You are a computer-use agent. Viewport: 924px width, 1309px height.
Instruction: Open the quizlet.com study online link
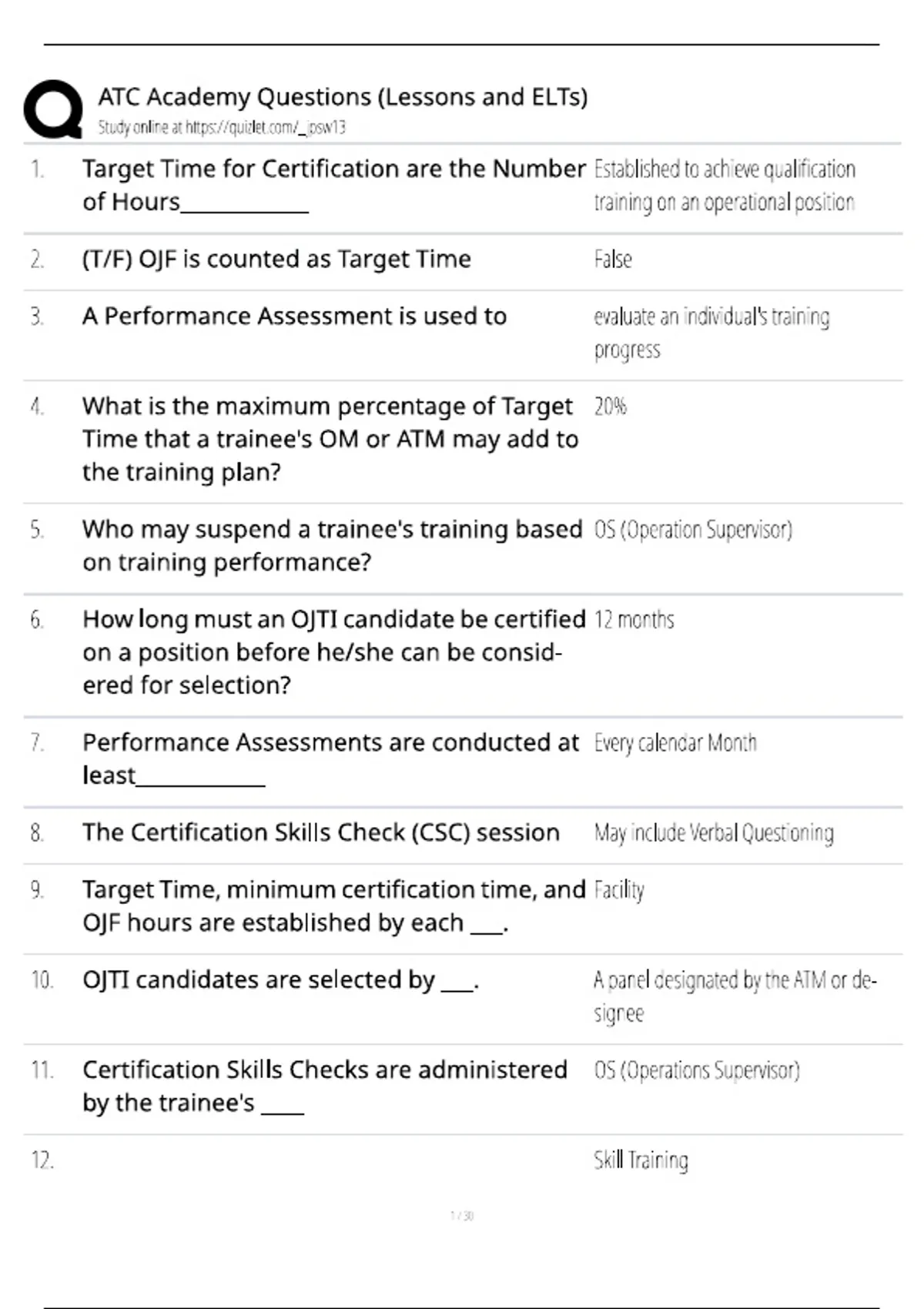pos(222,128)
